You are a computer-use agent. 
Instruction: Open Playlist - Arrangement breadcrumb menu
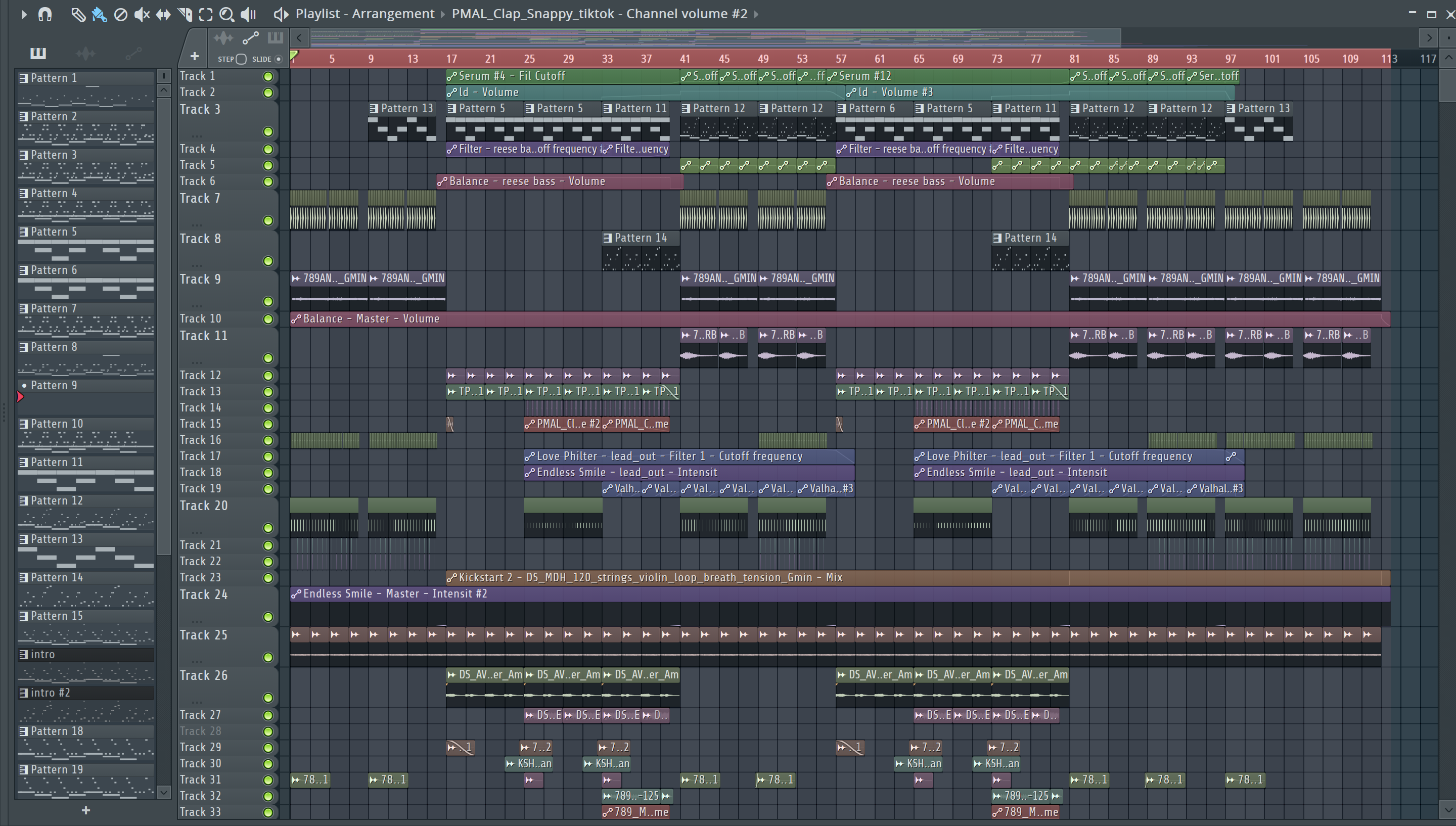tap(365, 14)
